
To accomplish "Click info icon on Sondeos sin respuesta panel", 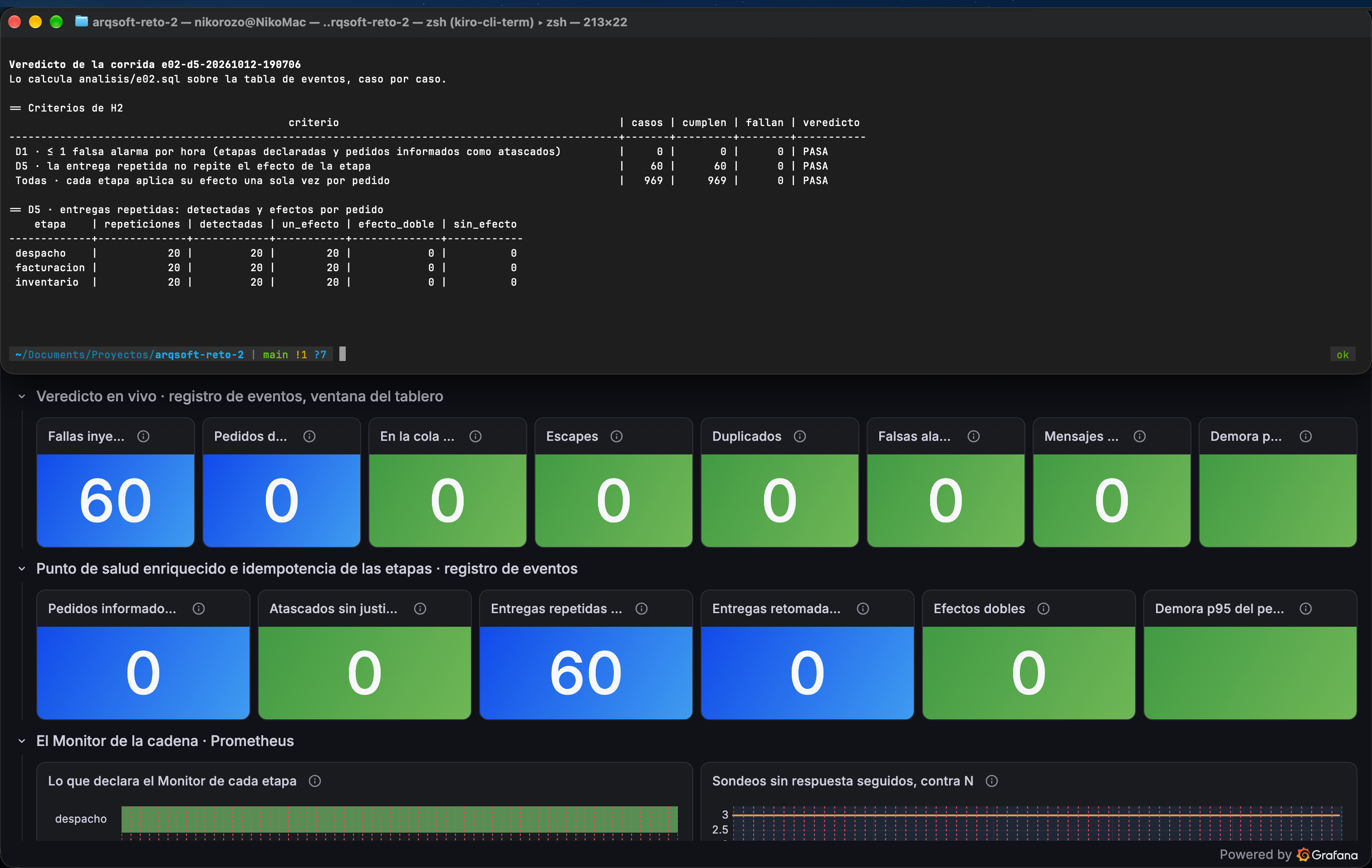I will click(x=992, y=781).
